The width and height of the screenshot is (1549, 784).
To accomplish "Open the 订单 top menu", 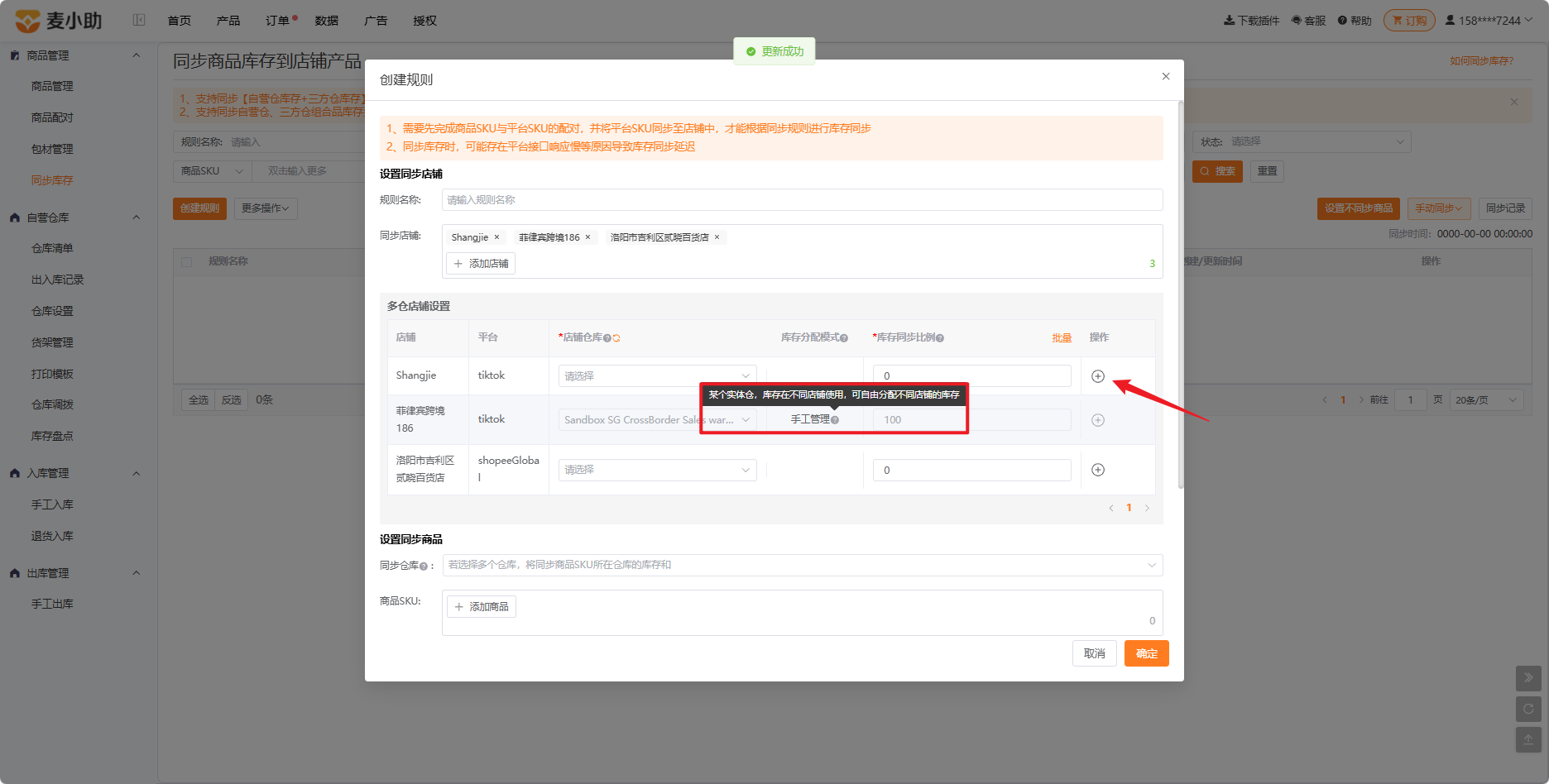I will pyautogui.click(x=277, y=21).
